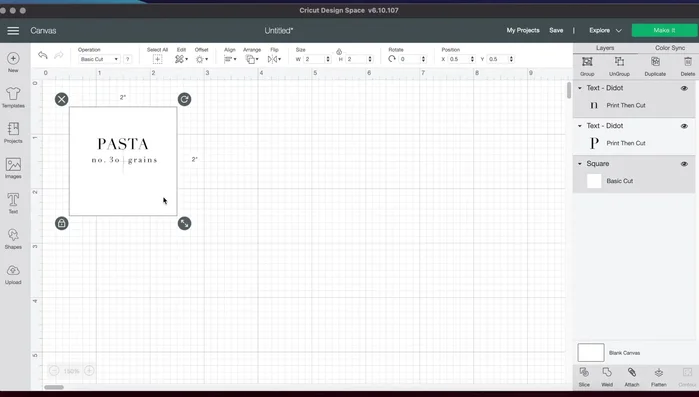Click the Height size field
The width and height of the screenshot is (699, 397).
[x=356, y=59]
